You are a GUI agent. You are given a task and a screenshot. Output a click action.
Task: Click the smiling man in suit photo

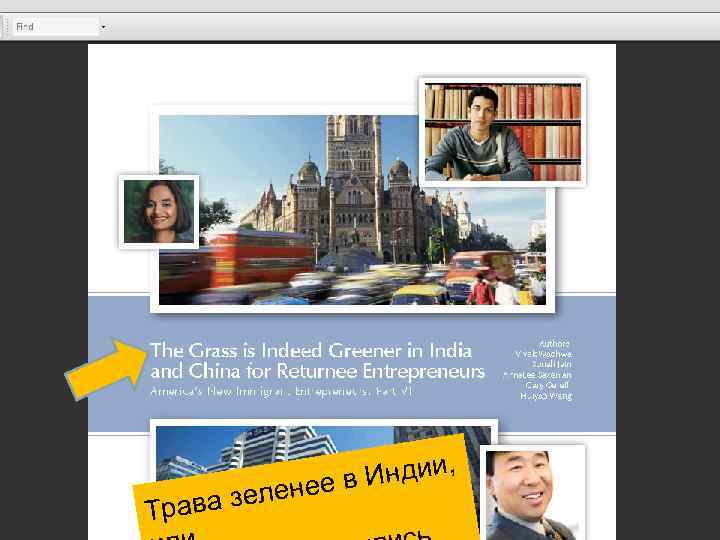pyautogui.click(x=533, y=494)
